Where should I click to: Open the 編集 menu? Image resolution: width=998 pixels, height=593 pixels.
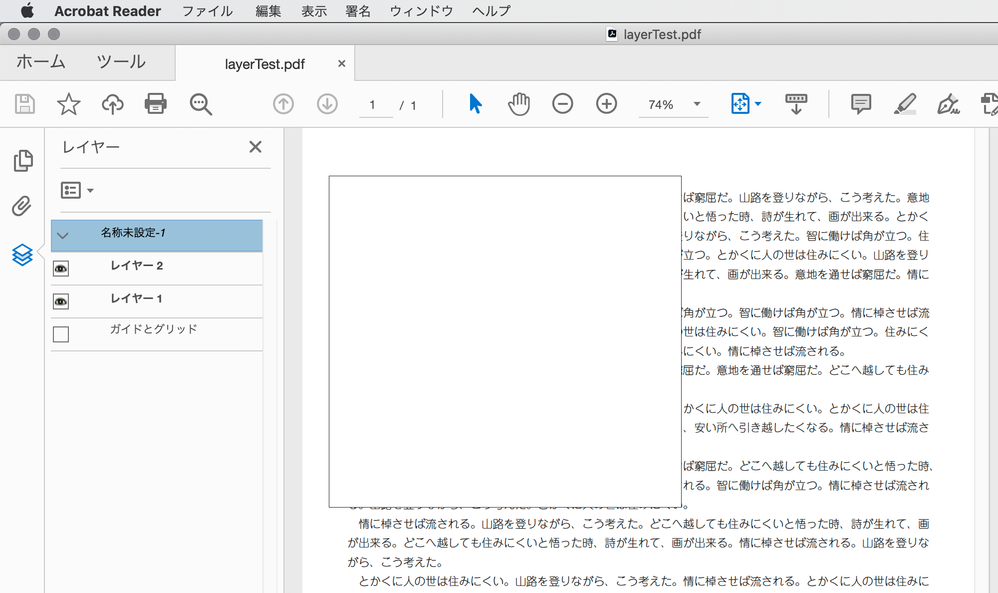point(268,11)
